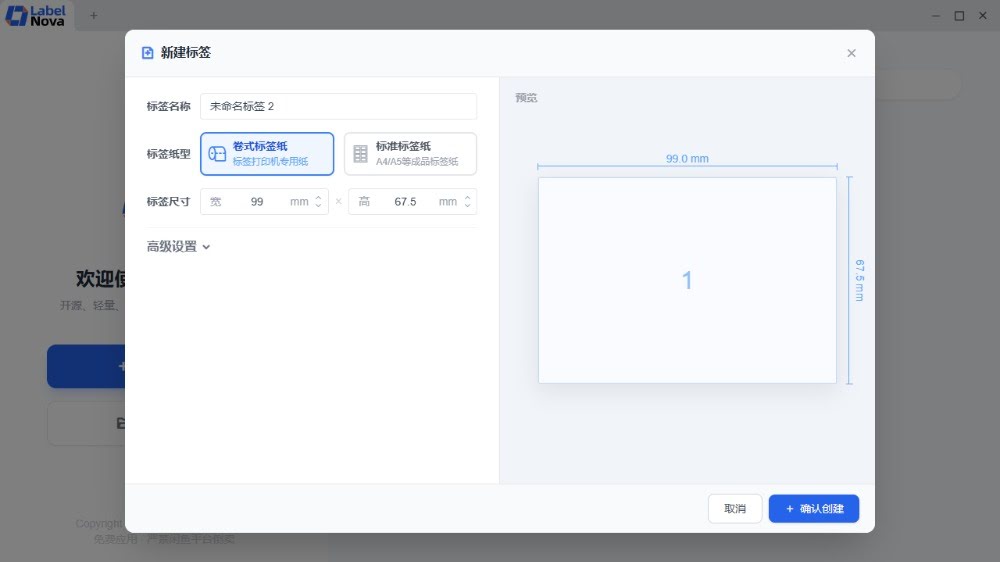Click the Label Nova logo
Image resolution: width=1000 pixels, height=562 pixels.
click(36, 15)
